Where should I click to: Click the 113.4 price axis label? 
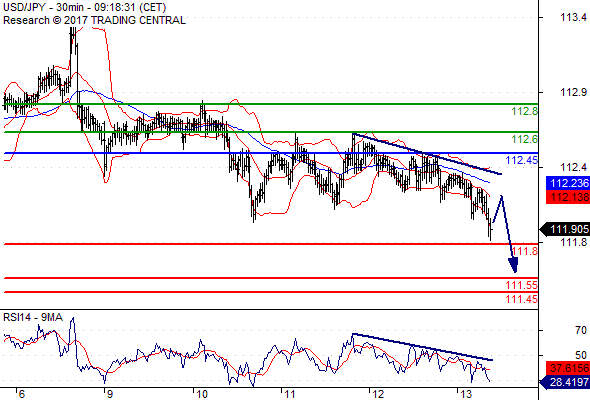573,17
